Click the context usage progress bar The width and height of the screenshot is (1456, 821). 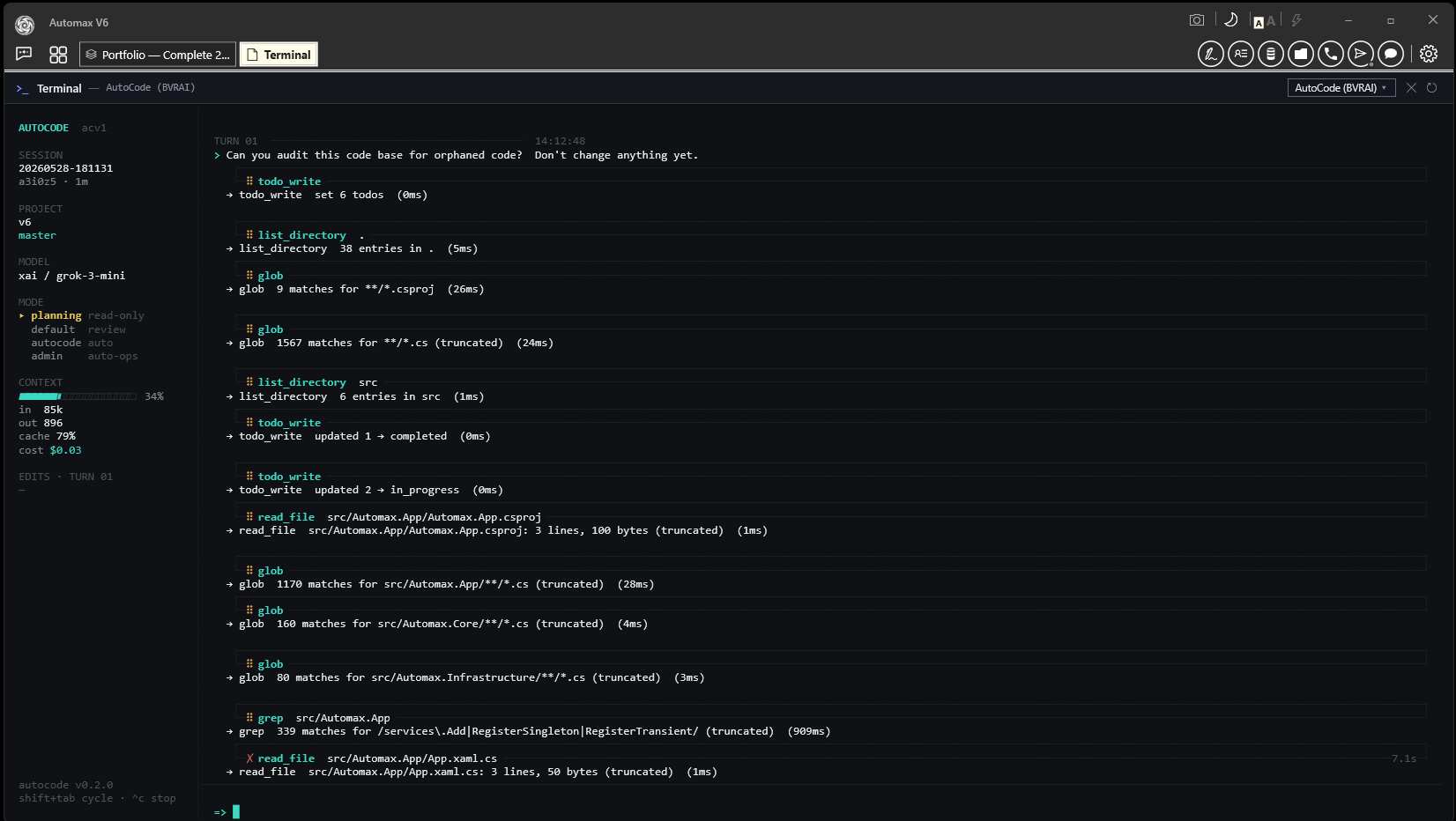(x=78, y=396)
